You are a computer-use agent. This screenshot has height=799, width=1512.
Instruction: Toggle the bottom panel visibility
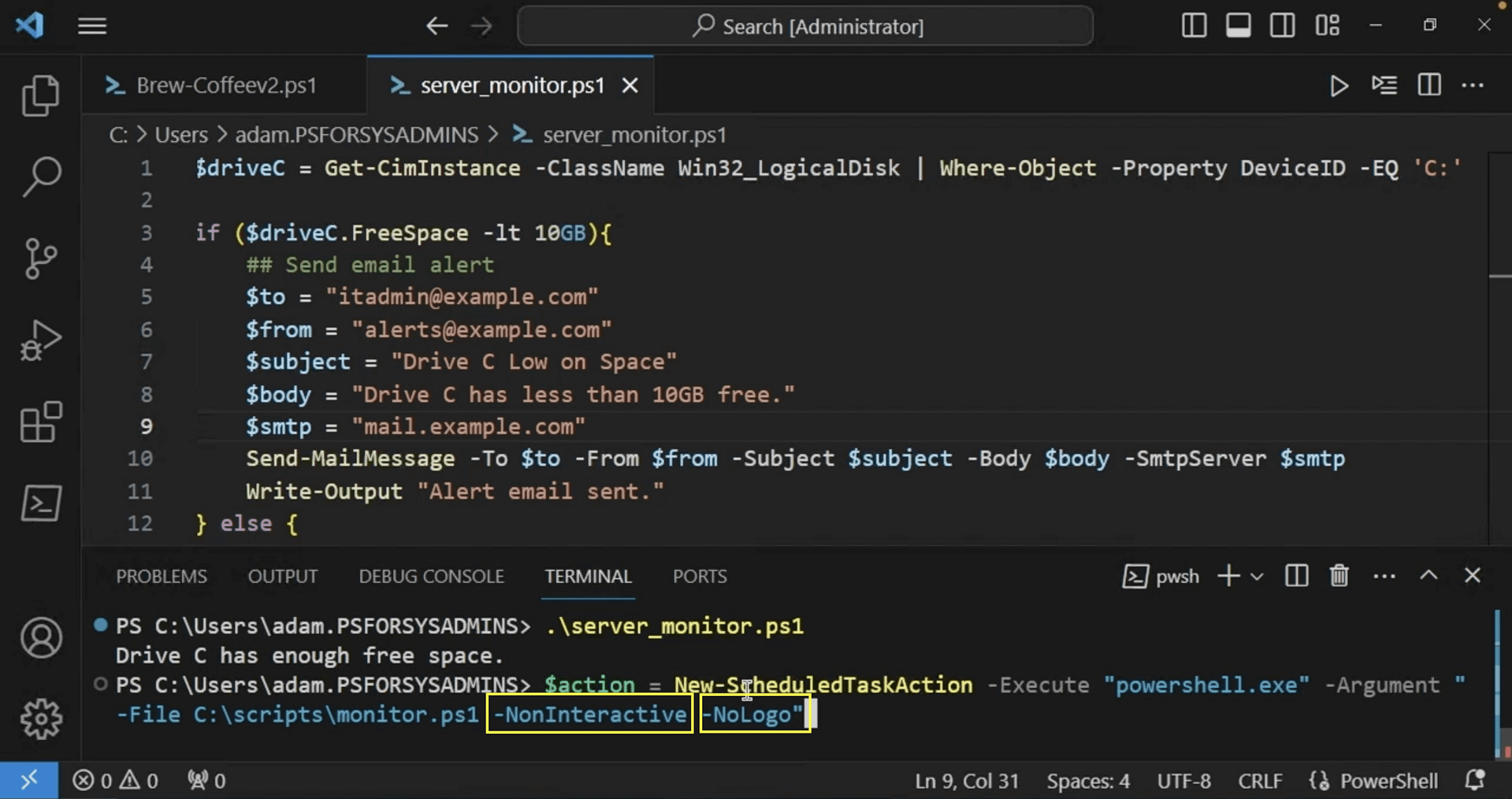coord(1238,26)
